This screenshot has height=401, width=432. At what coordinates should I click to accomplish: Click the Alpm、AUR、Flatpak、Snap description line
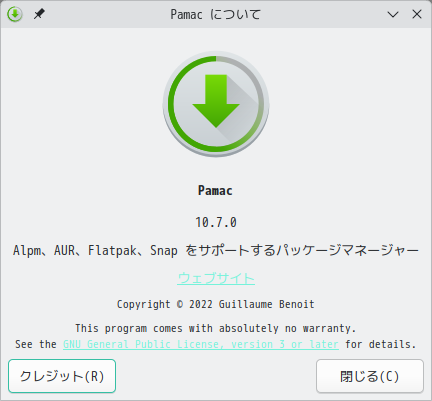coord(216,250)
